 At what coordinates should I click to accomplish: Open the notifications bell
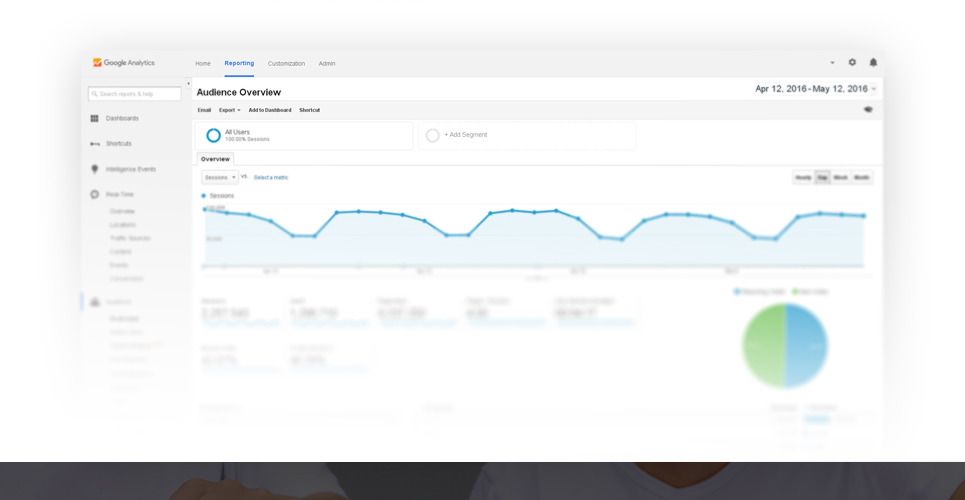click(873, 62)
